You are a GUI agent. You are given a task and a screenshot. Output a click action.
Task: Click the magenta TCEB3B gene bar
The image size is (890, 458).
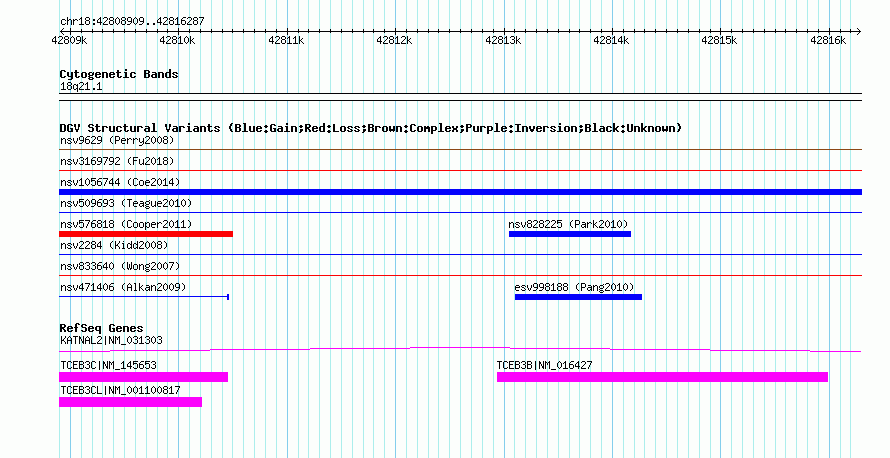point(662,377)
